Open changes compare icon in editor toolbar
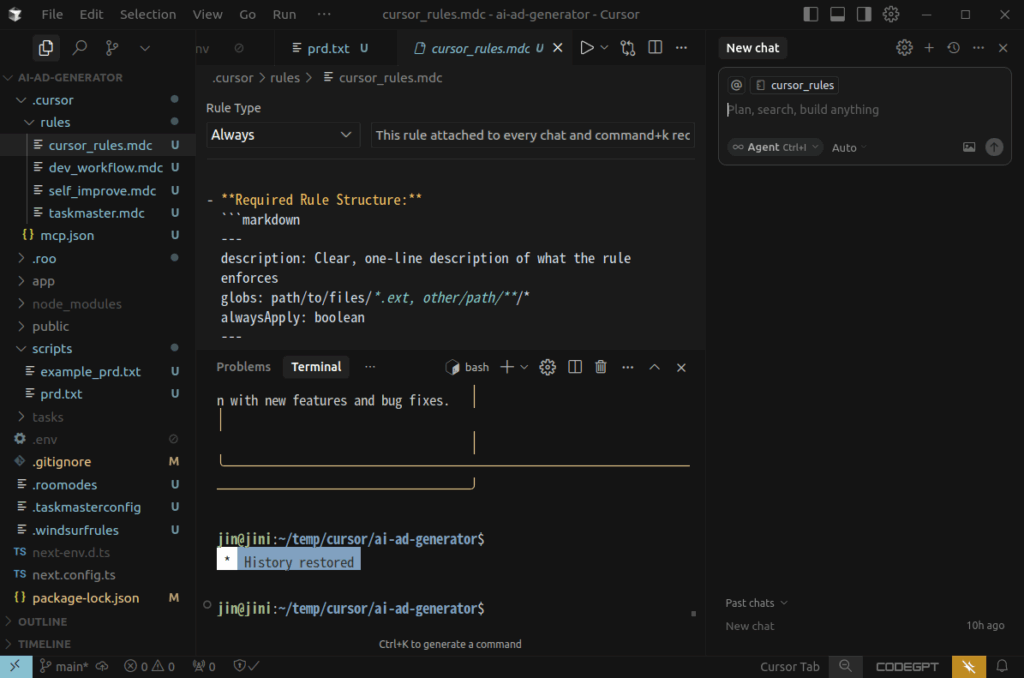Screen dimensions: 1024x678 pos(628,48)
